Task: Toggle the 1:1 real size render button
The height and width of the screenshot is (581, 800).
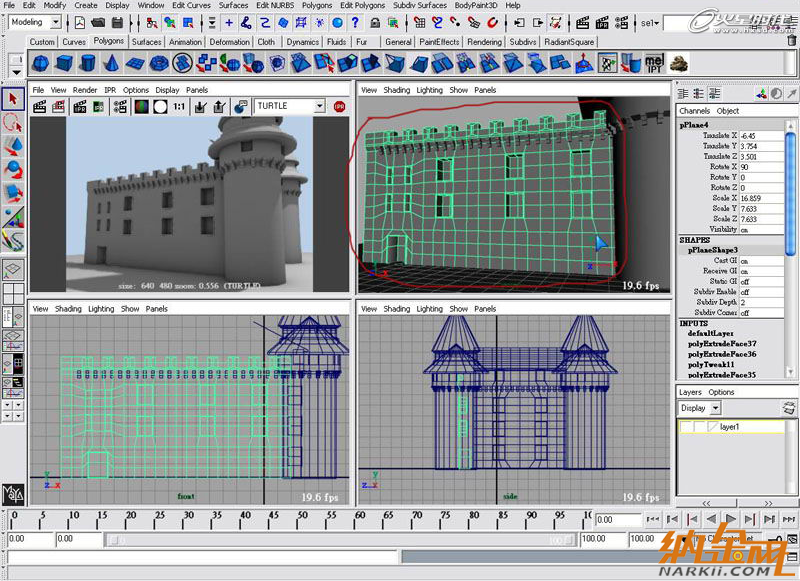Action: [x=179, y=106]
